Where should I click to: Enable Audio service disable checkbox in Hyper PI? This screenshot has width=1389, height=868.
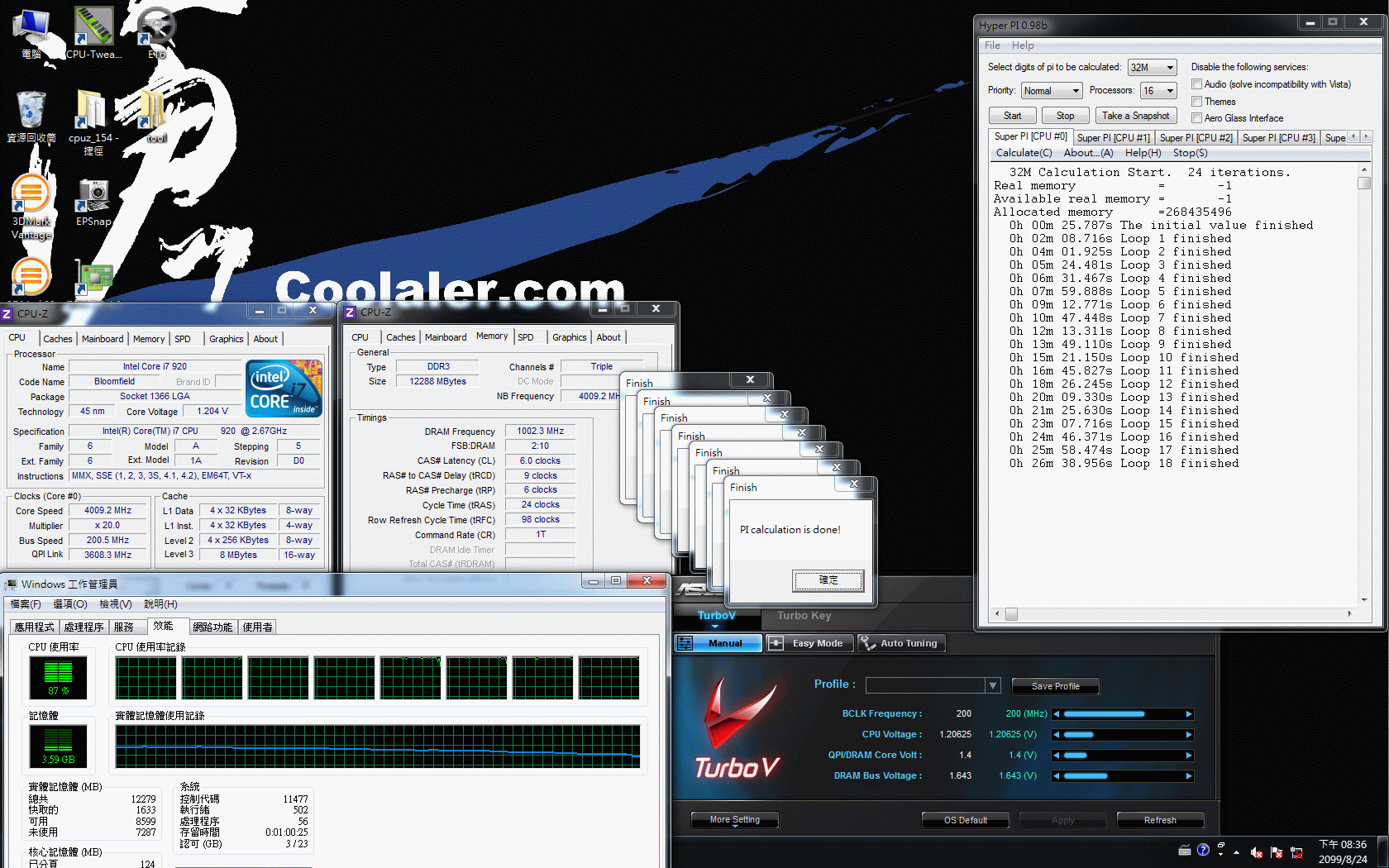[x=1196, y=83]
